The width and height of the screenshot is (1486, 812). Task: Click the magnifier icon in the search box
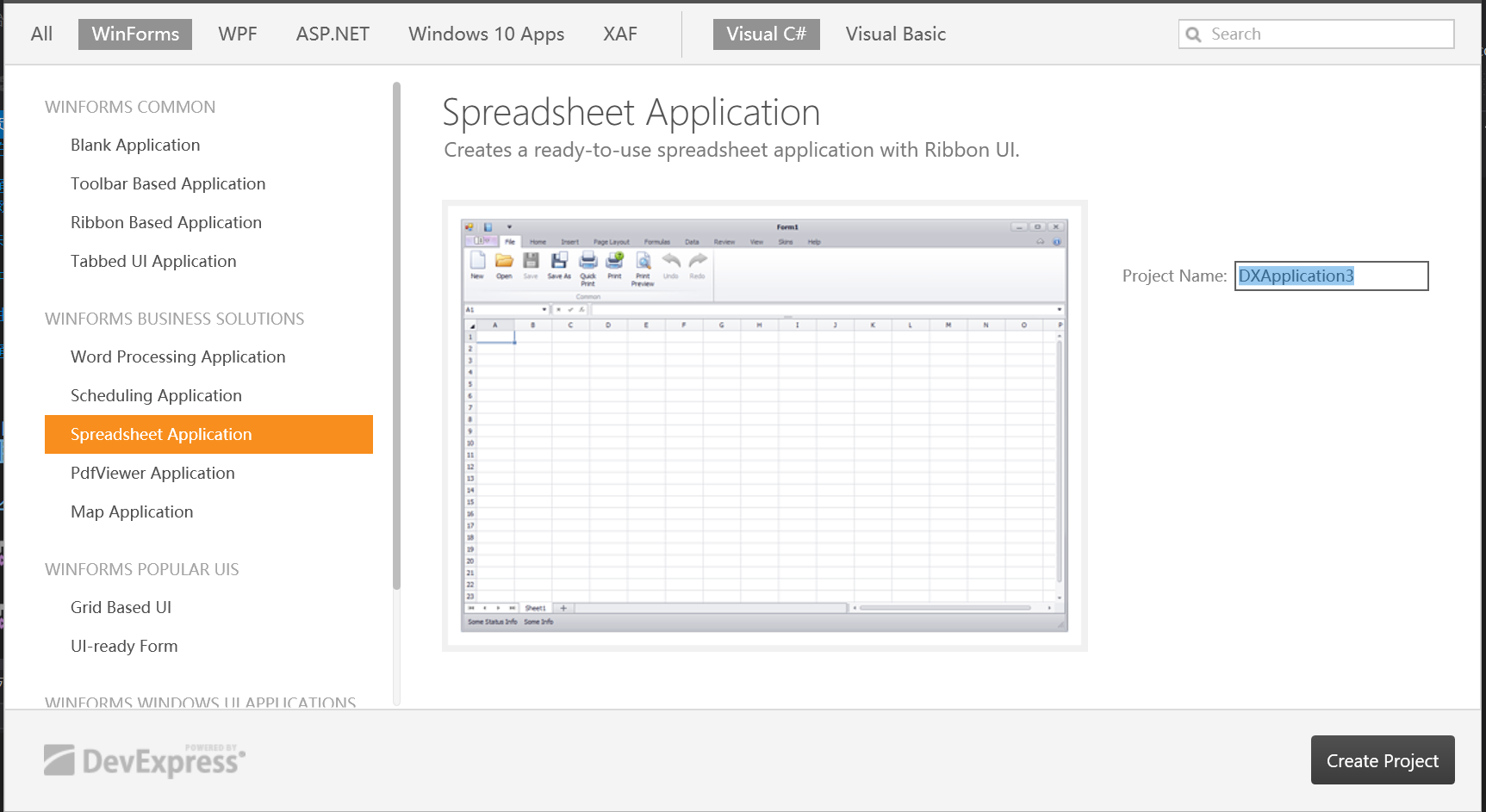(x=1193, y=34)
